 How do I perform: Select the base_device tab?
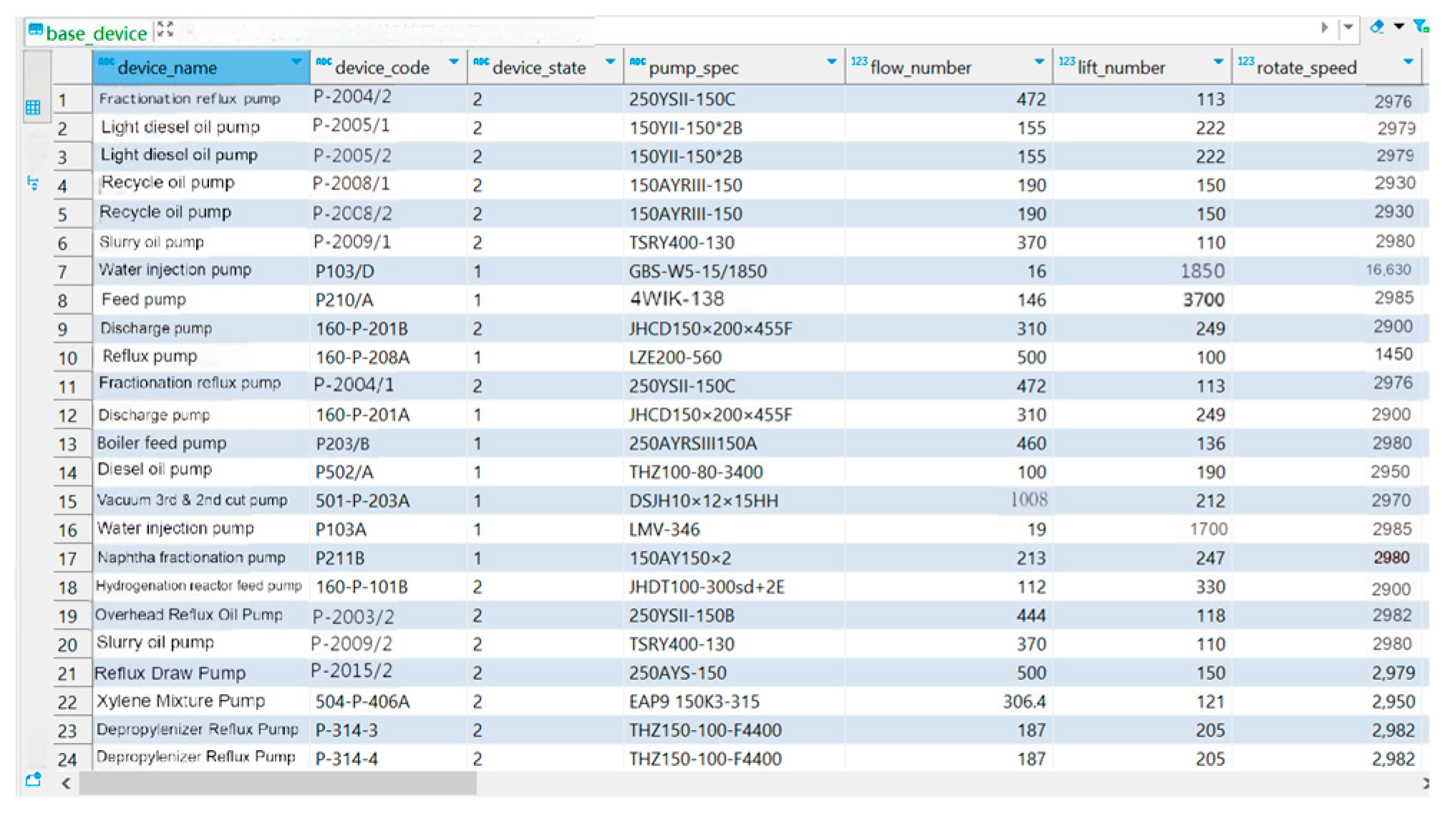(x=96, y=33)
